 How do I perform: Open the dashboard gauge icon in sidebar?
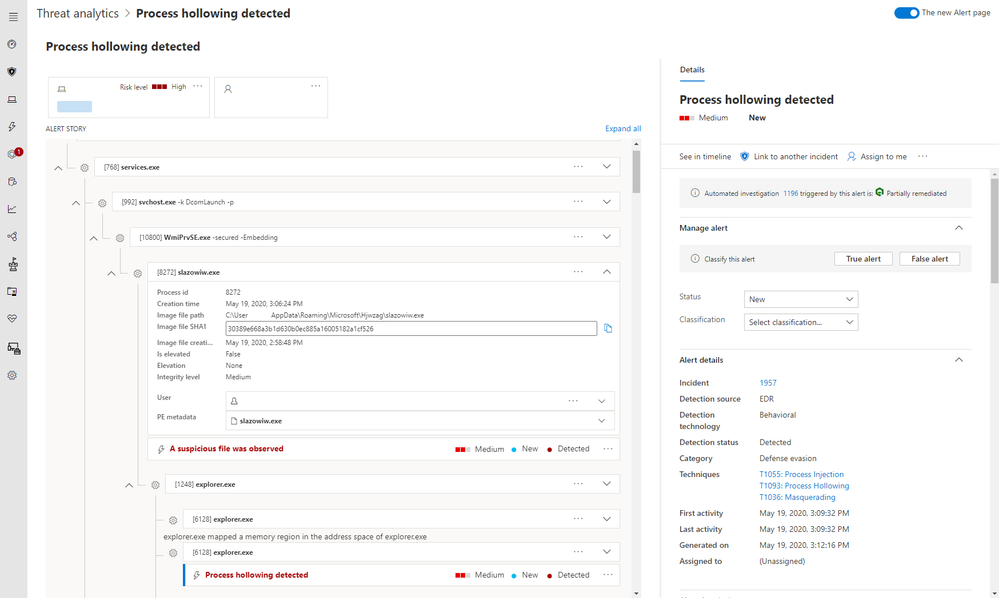point(12,45)
